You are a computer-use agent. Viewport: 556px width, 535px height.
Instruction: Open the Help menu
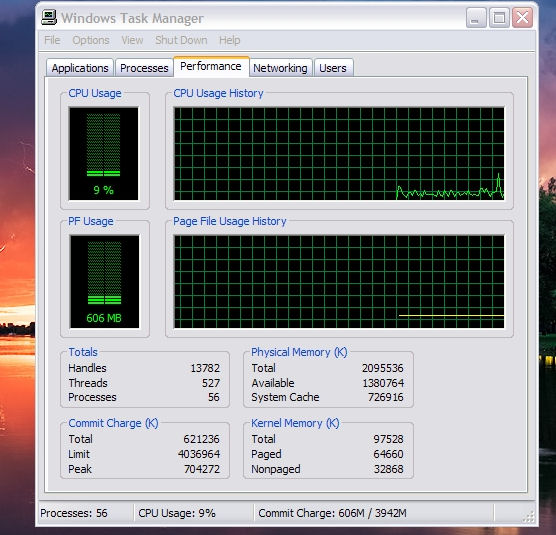(229, 40)
